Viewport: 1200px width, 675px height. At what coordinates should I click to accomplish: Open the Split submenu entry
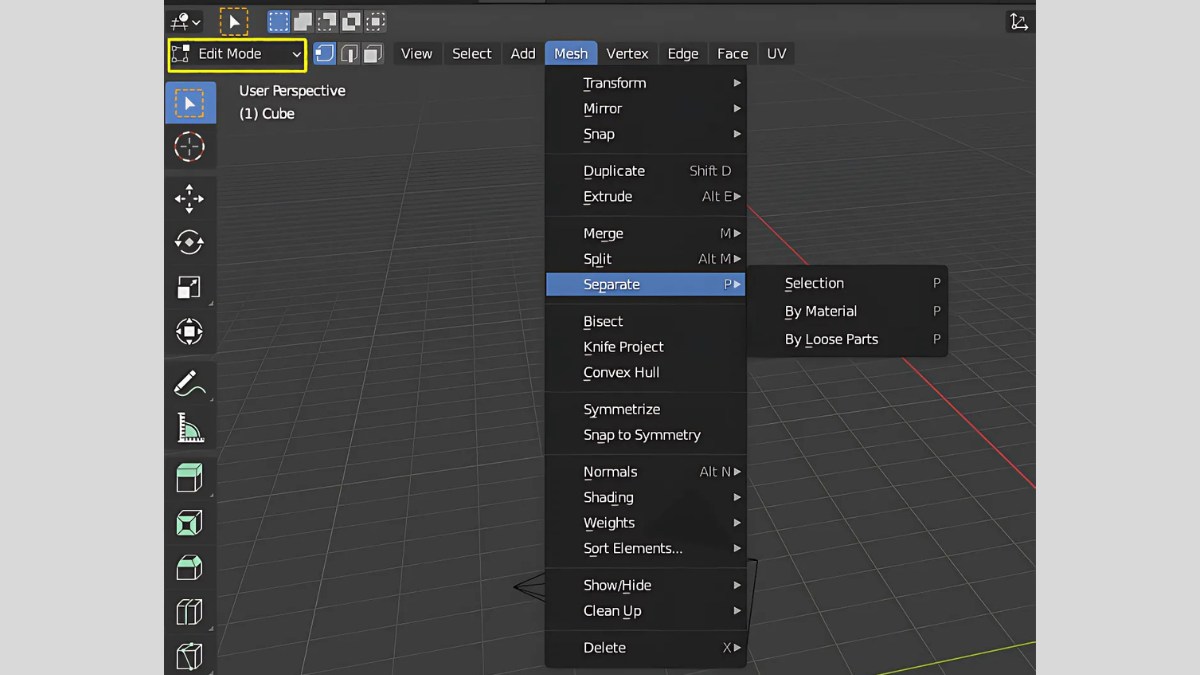tap(646, 259)
